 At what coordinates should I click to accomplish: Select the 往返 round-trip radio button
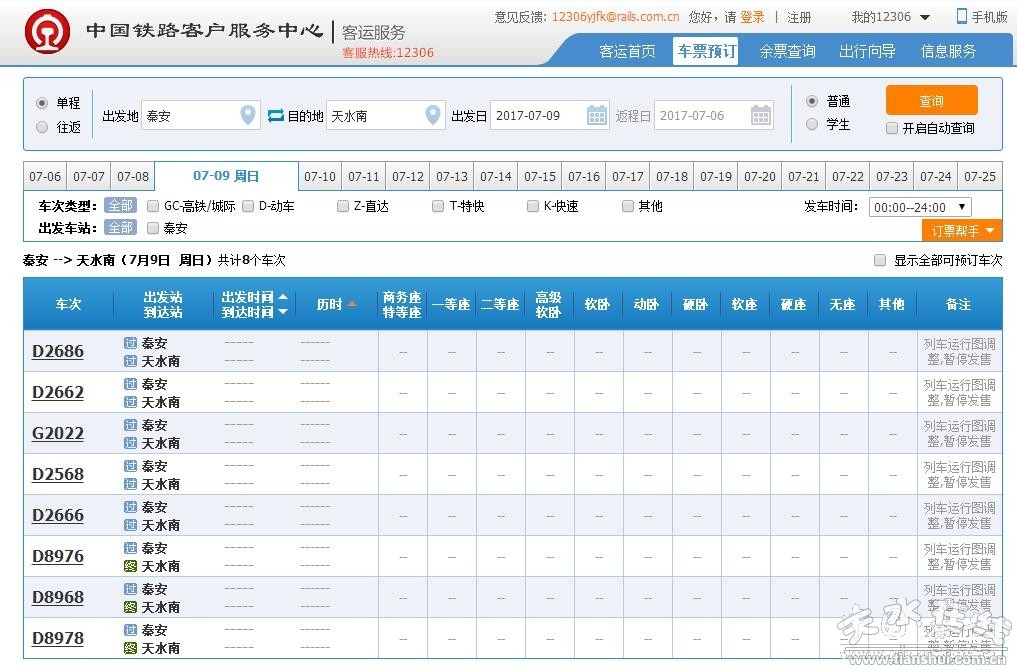tap(42, 127)
